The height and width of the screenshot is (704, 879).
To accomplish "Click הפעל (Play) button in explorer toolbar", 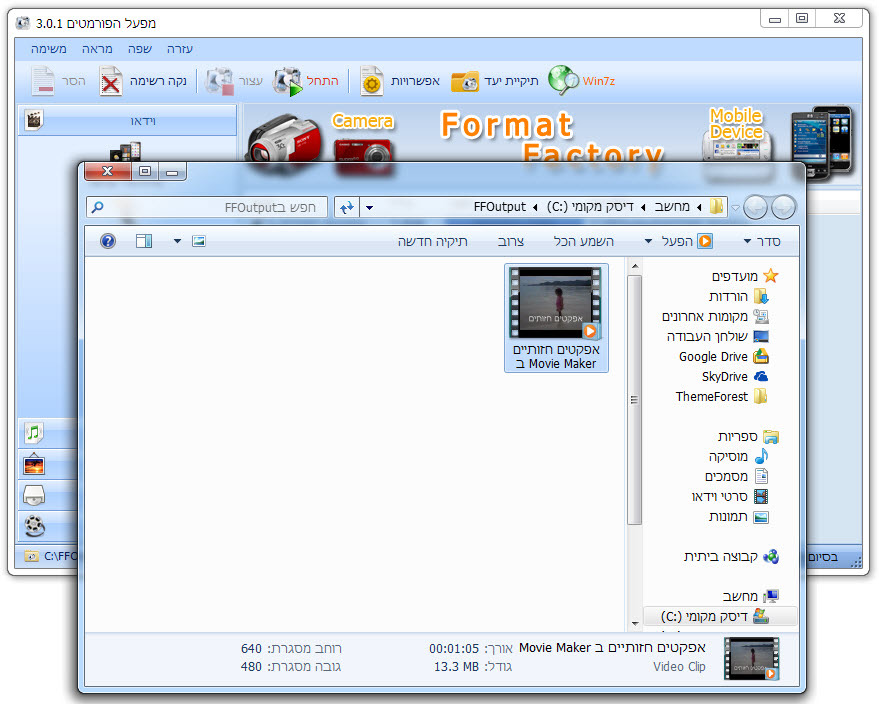I will click(687, 241).
